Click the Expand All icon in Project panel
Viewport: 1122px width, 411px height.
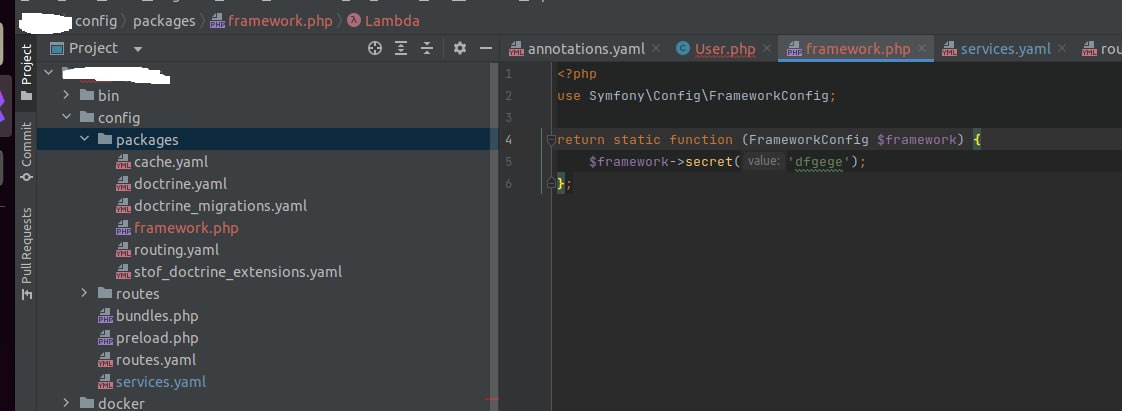point(401,48)
